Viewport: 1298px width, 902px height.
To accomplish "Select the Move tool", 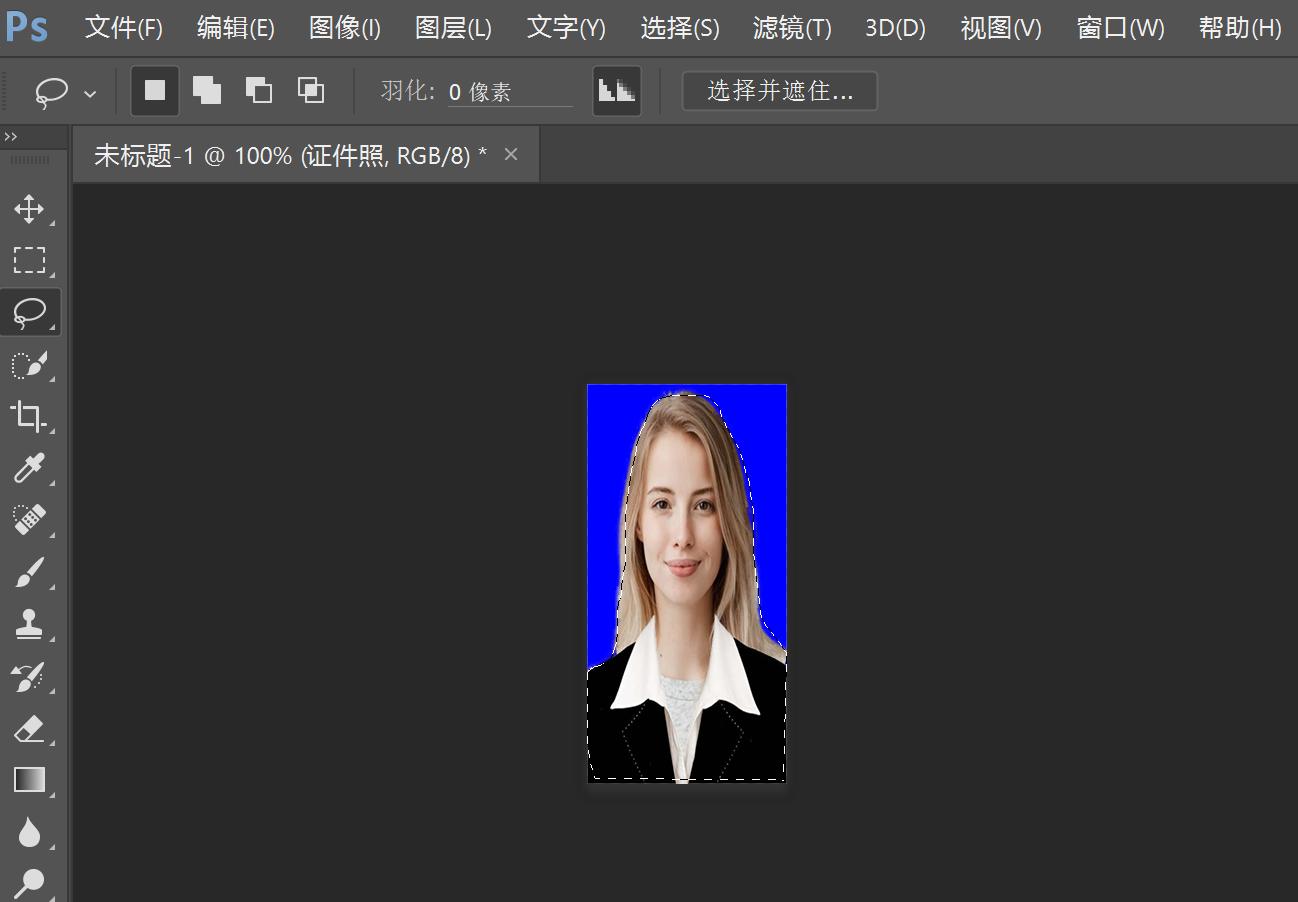I will click(30, 209).
